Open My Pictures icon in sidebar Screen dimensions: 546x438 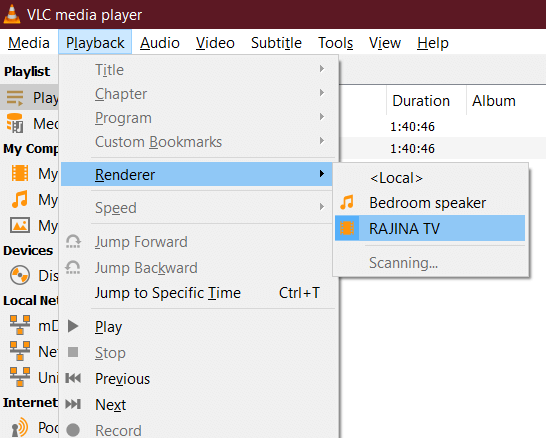click(20, 225)
